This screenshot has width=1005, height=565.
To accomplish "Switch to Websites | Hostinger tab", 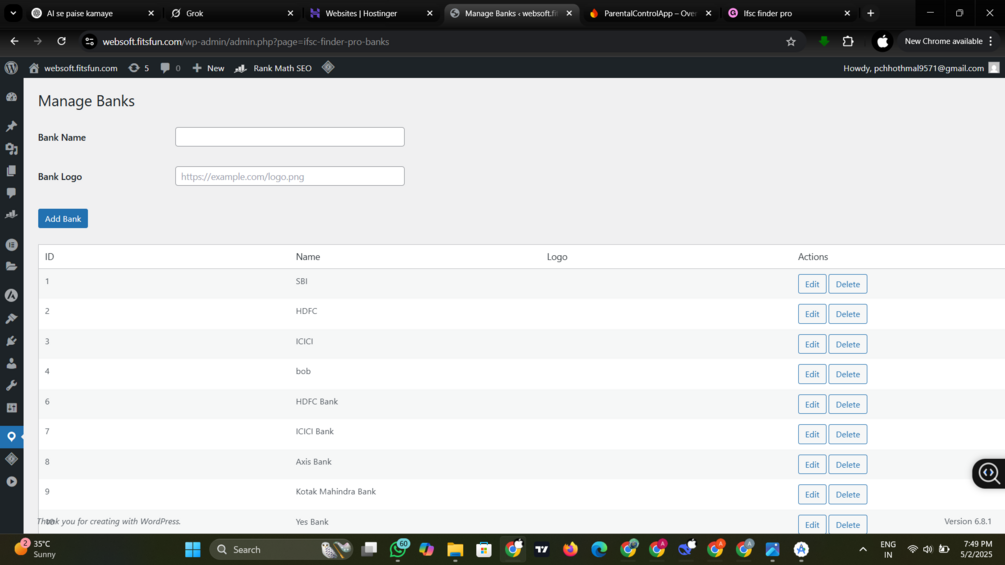I will click(x=372, y=13).
